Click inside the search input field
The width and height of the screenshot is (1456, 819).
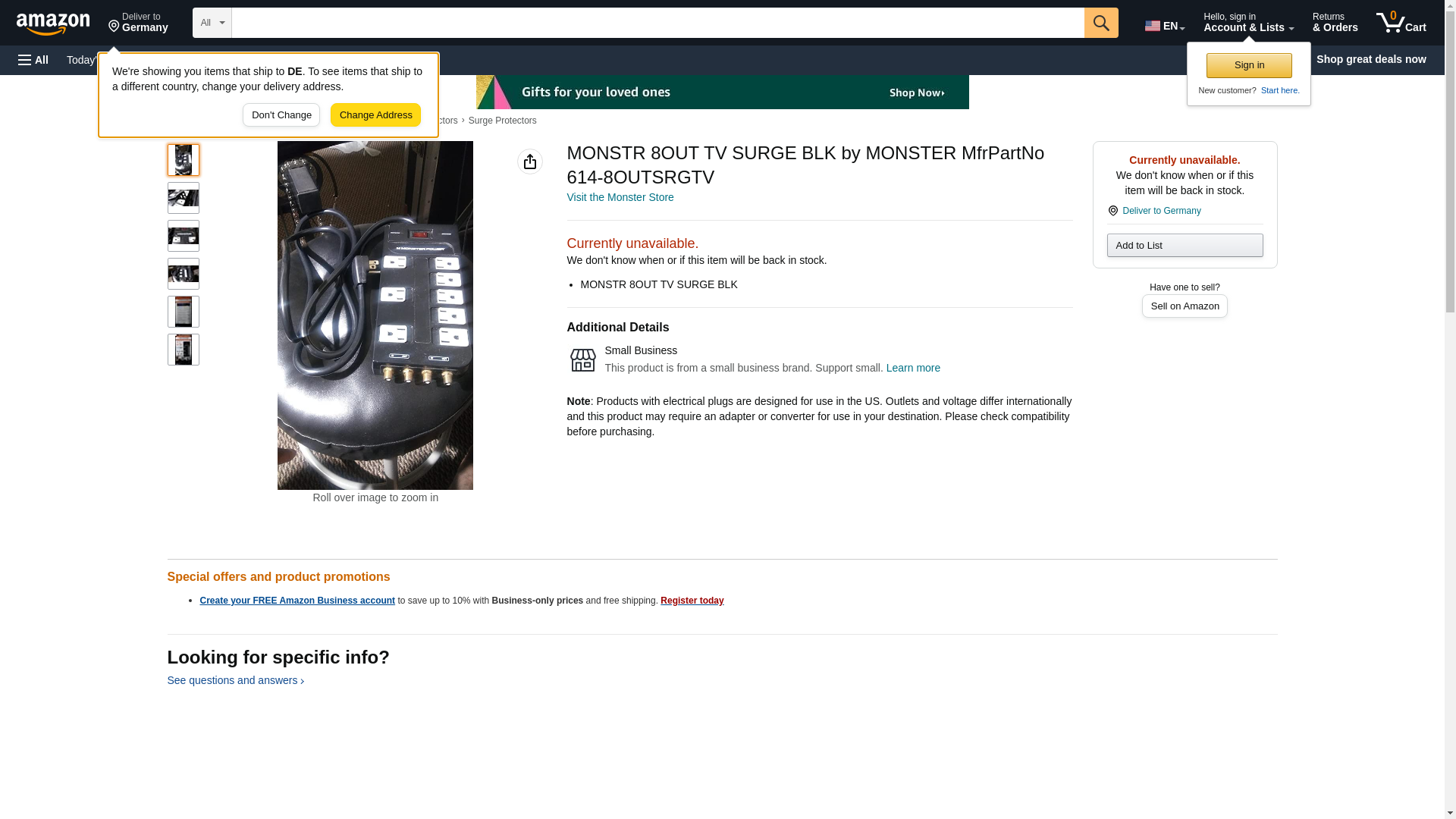click(657, 23)
